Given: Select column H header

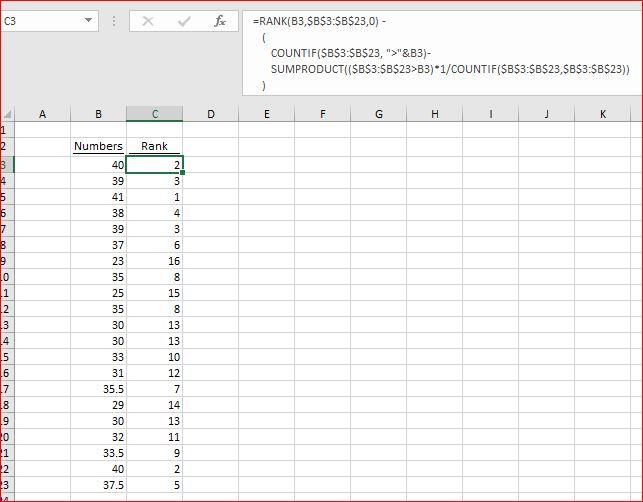Looking at the screenshot, I should [435, 114].
